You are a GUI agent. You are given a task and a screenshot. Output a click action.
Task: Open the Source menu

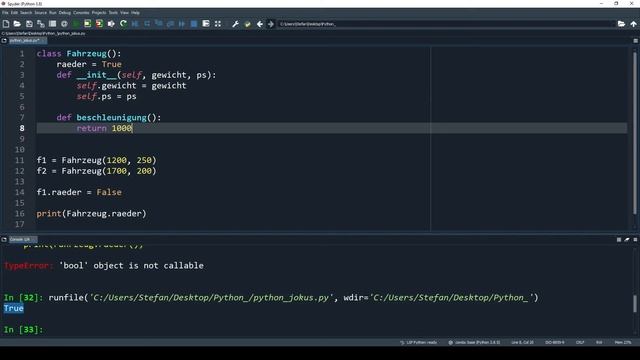(x=41, y=13)
